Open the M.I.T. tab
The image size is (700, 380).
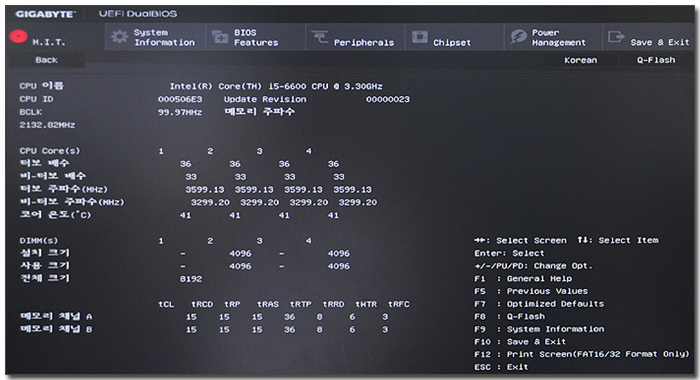pos(49,42)
